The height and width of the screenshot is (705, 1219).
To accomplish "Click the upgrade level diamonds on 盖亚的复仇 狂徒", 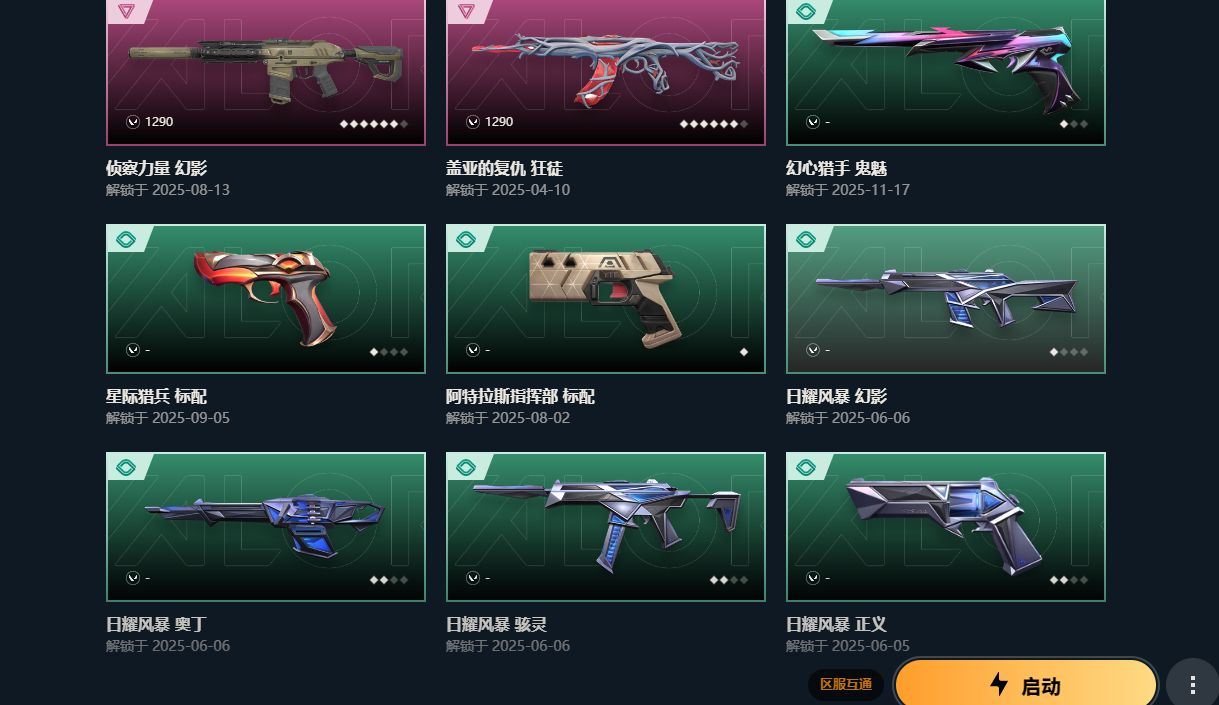I will [714, 124].
